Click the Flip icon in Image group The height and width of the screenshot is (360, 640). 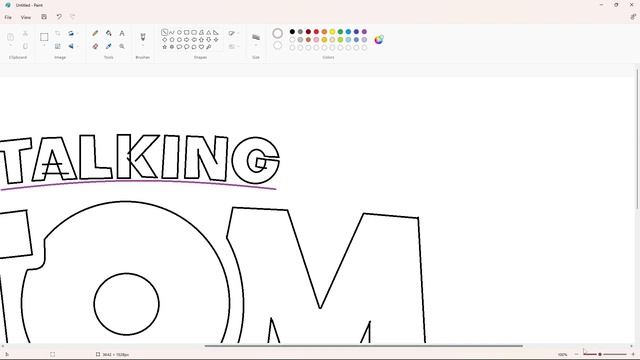(71, 46)
